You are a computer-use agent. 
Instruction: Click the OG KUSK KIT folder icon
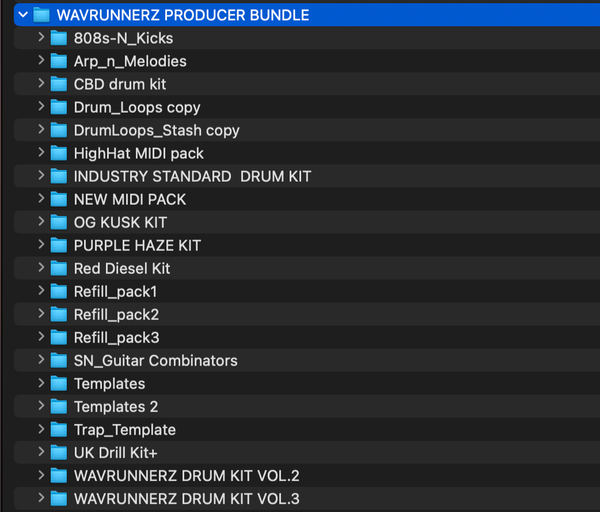59,222
